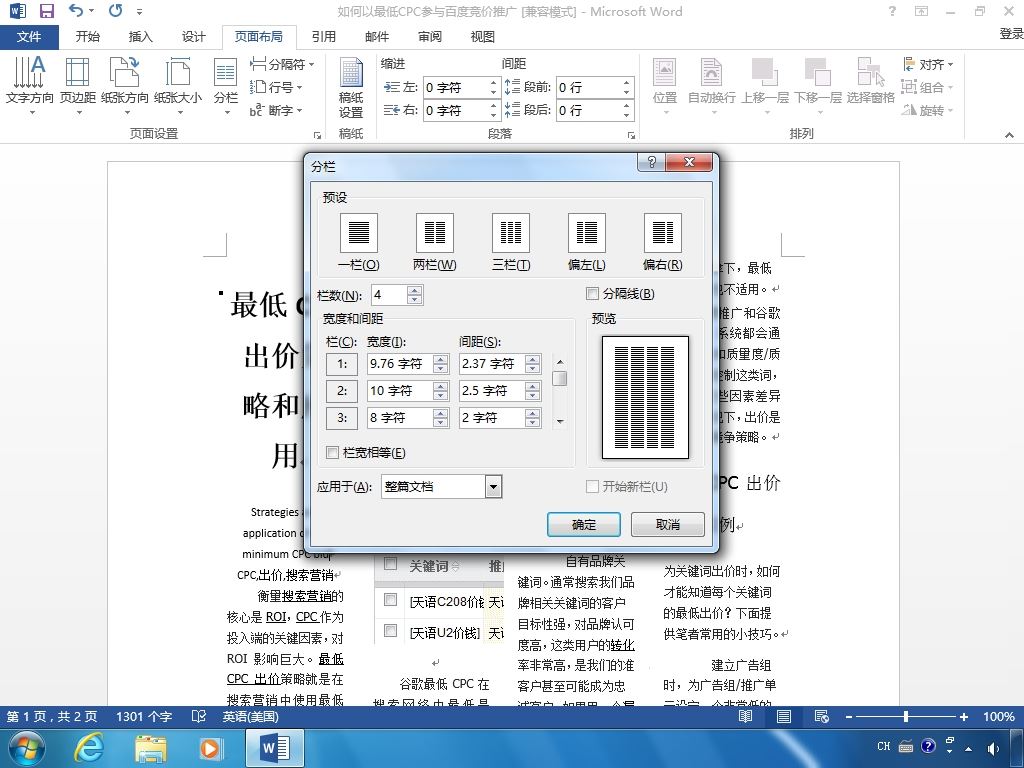
Task: Open the Align dropdown
Action: coord(928,64)
